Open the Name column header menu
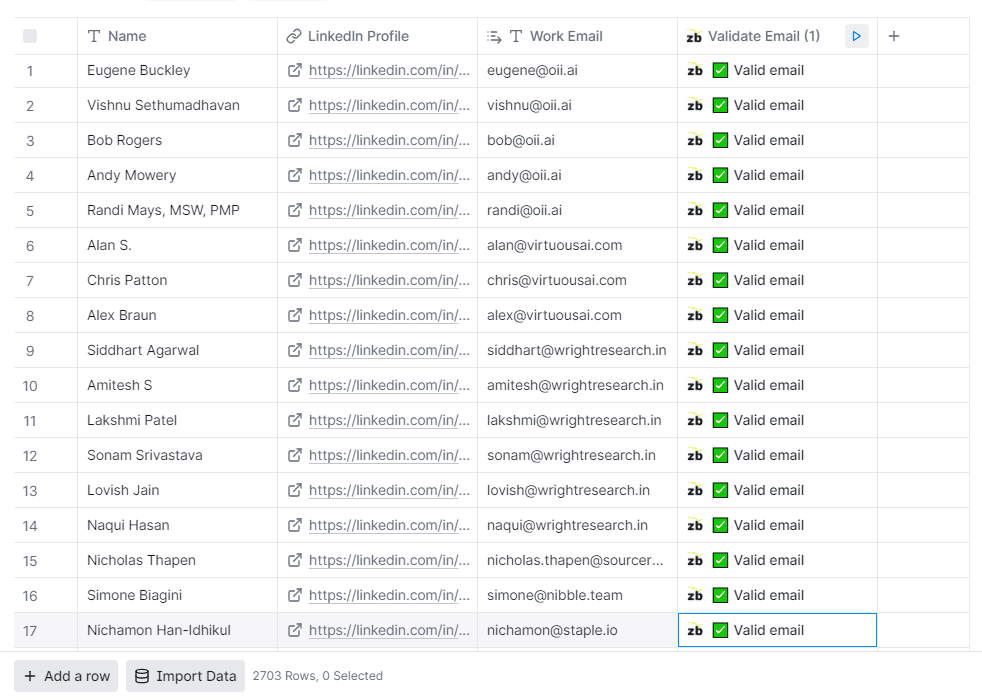 (x=127, y=36)
